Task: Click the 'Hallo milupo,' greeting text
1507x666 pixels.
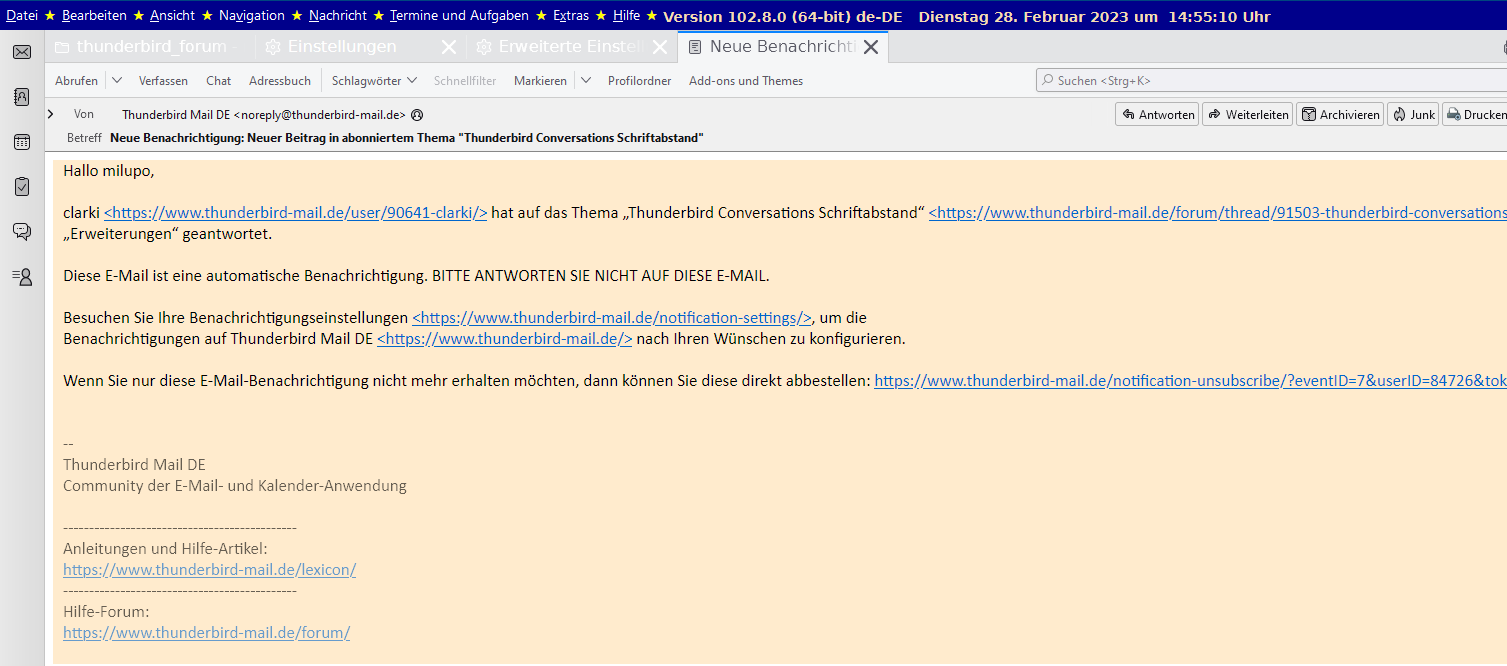Action: pos(109,171)
